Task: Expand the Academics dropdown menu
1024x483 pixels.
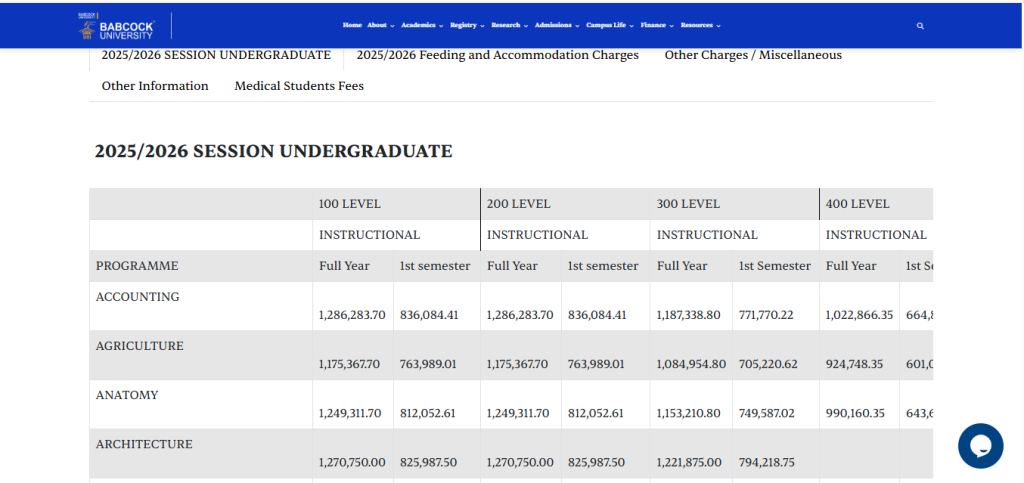Action: pyautogui.click(x=422, y=25)
